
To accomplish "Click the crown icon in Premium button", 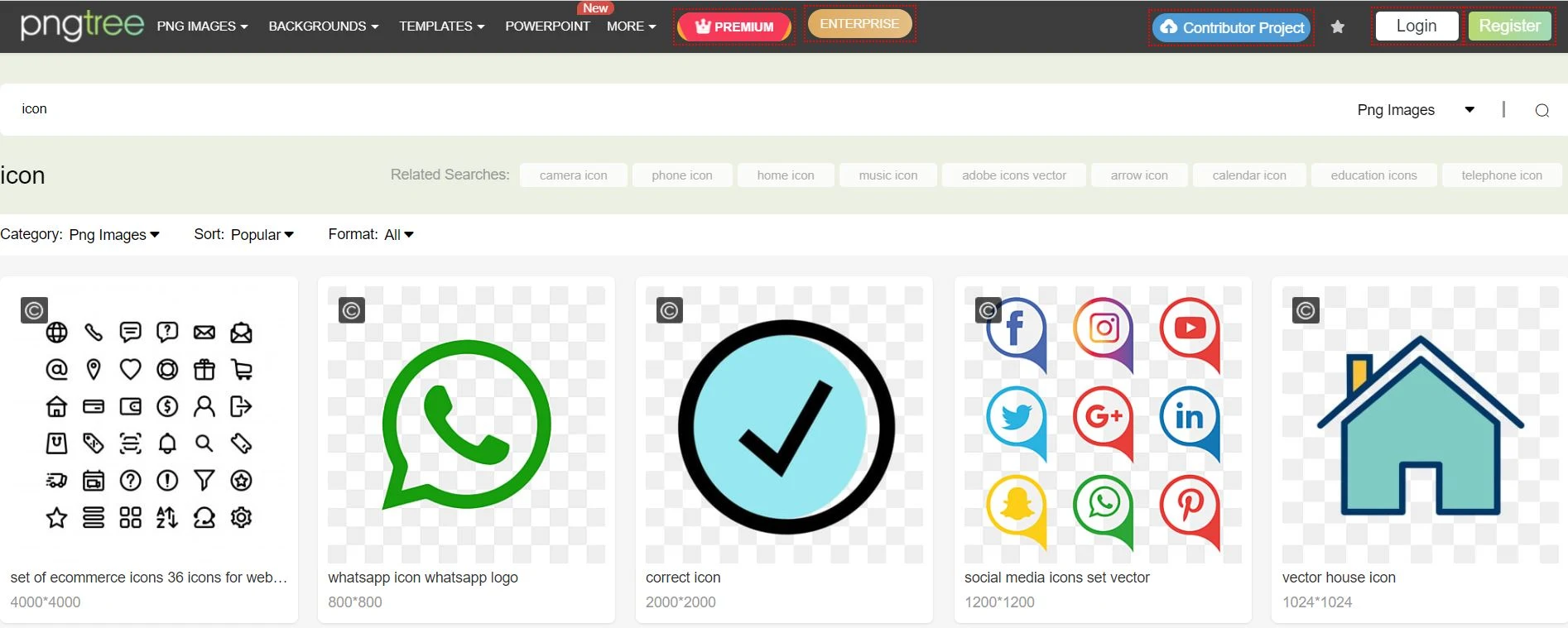I will coord(703,26).
